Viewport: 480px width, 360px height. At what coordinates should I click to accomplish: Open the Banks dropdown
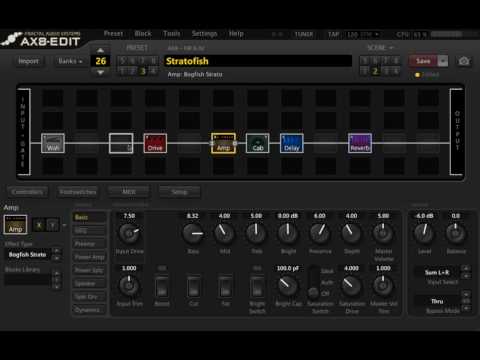click(70, 61)
